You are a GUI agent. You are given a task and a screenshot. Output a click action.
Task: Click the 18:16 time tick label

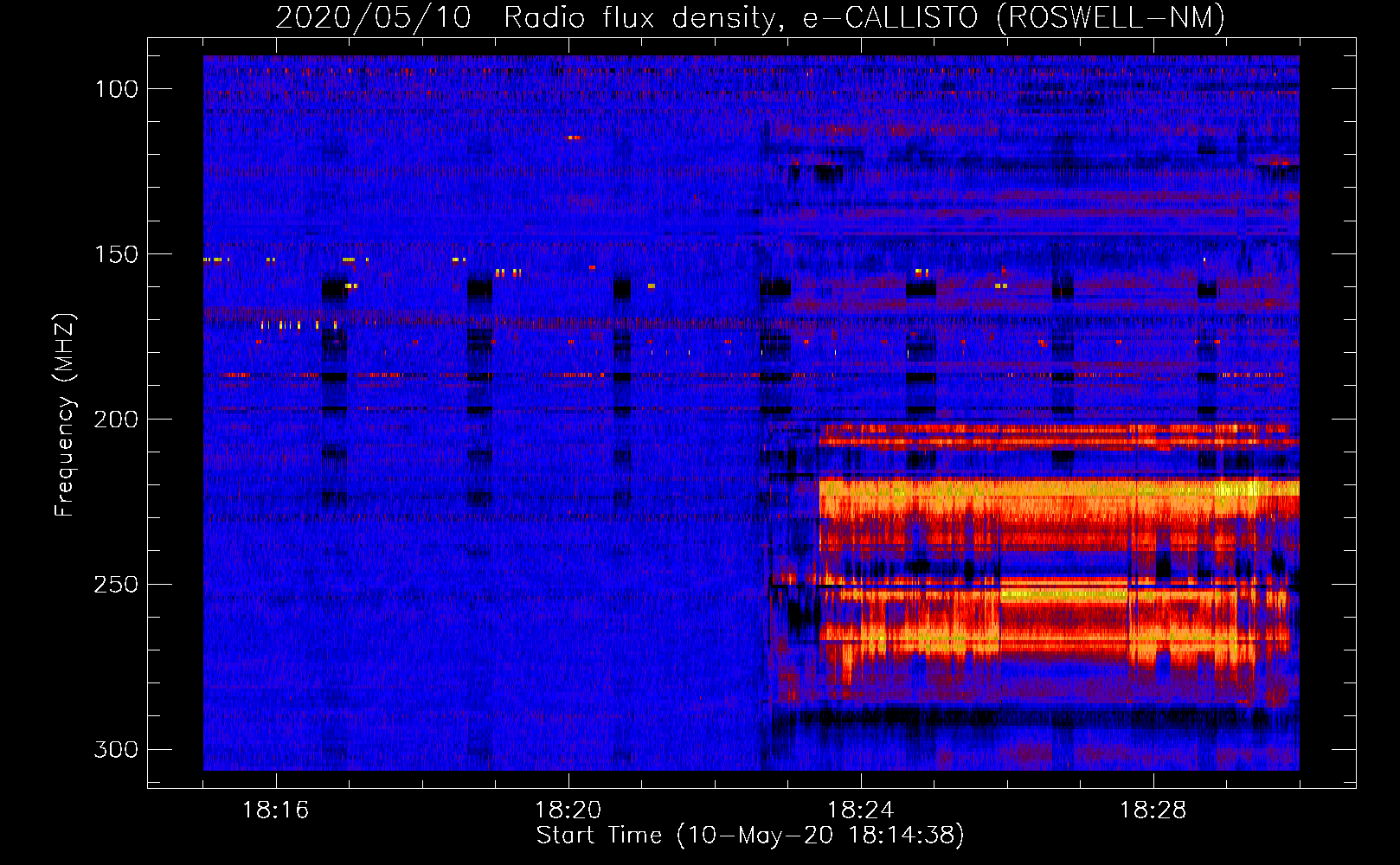click(276, 811)
